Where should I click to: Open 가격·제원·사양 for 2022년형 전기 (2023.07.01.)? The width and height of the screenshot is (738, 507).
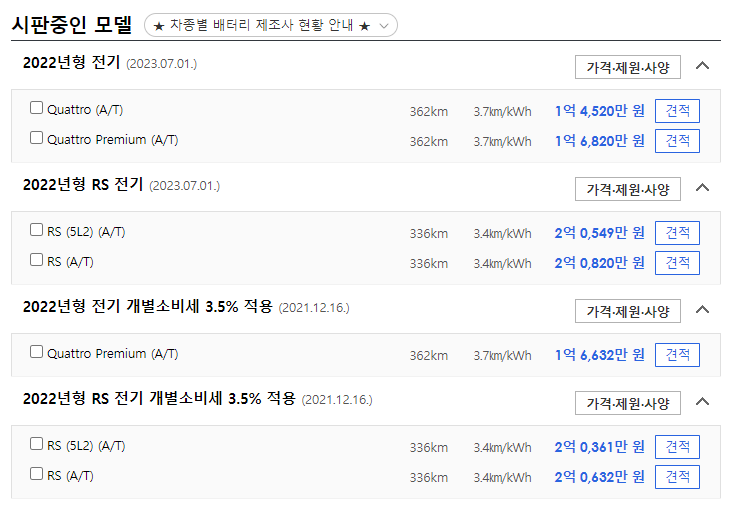click(x=628, y=67)
